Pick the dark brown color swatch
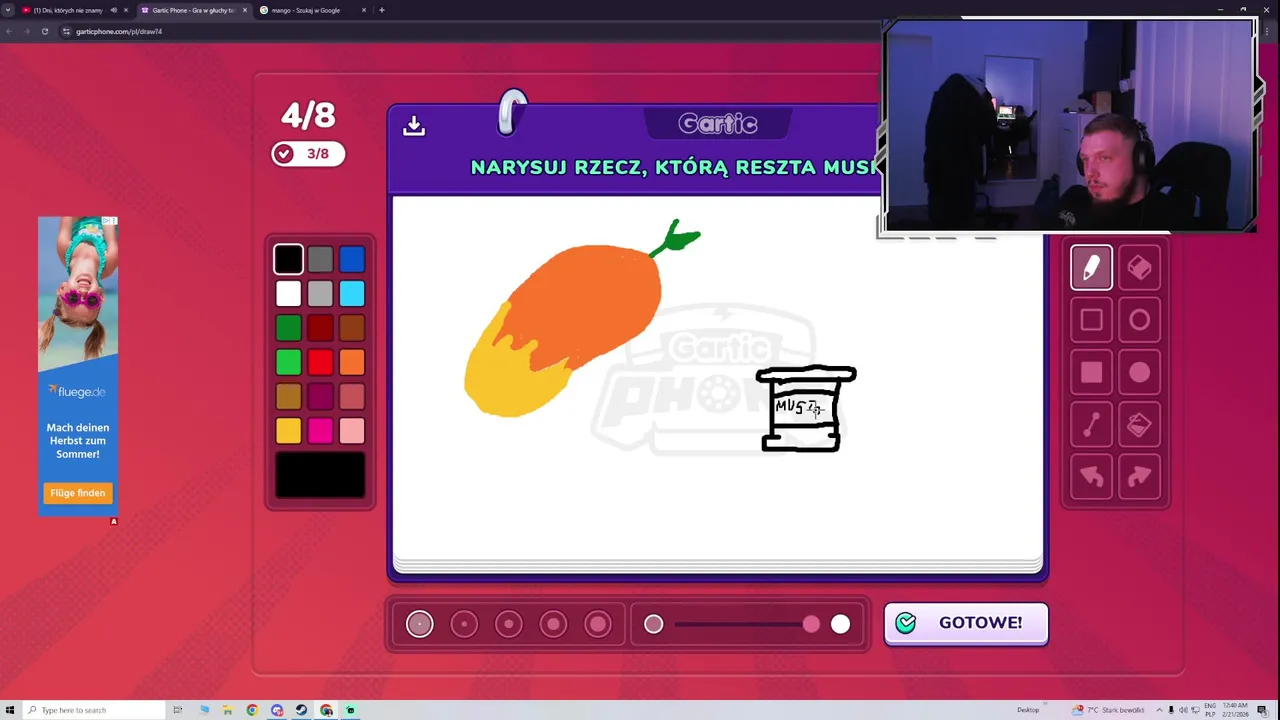1280x720 pixels. (x=352, y=328)
